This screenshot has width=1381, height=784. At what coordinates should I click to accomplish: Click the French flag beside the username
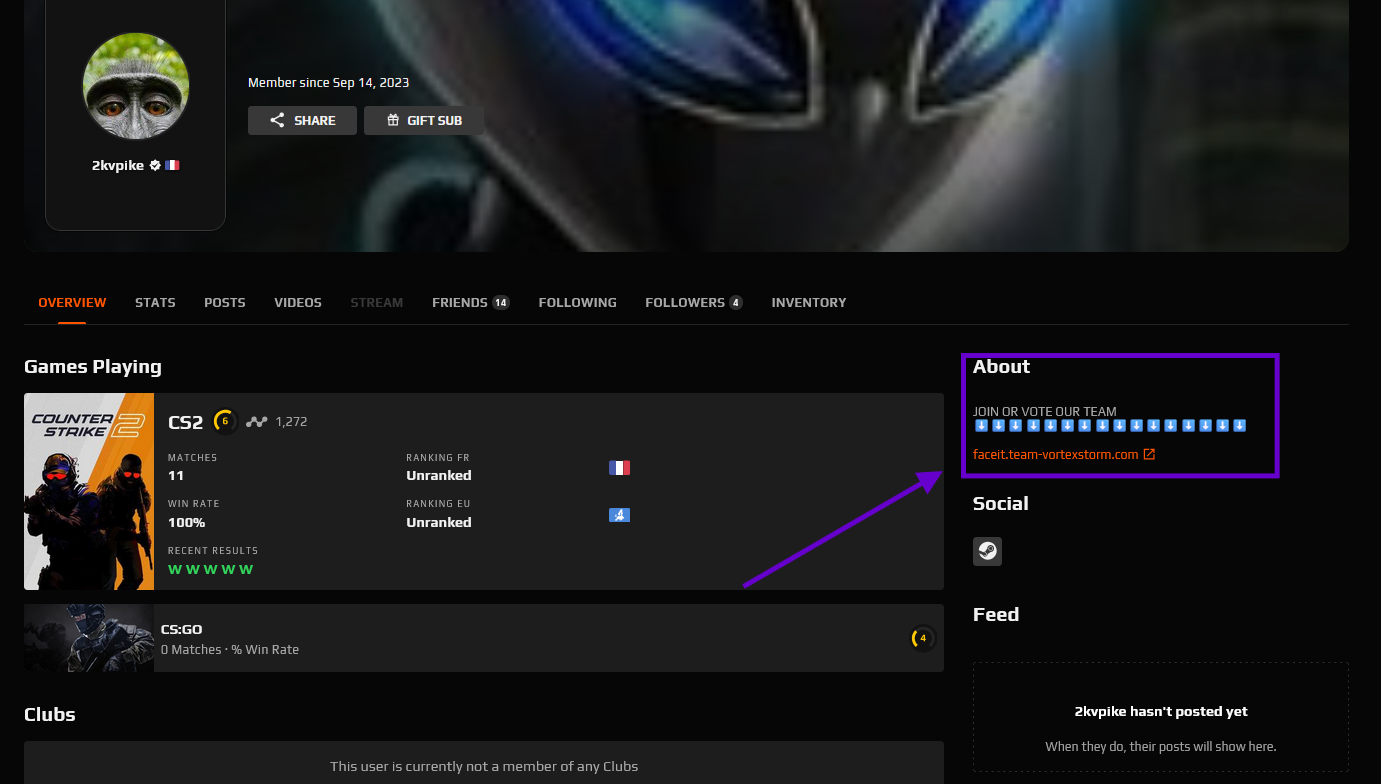click(x=172, y=165)
